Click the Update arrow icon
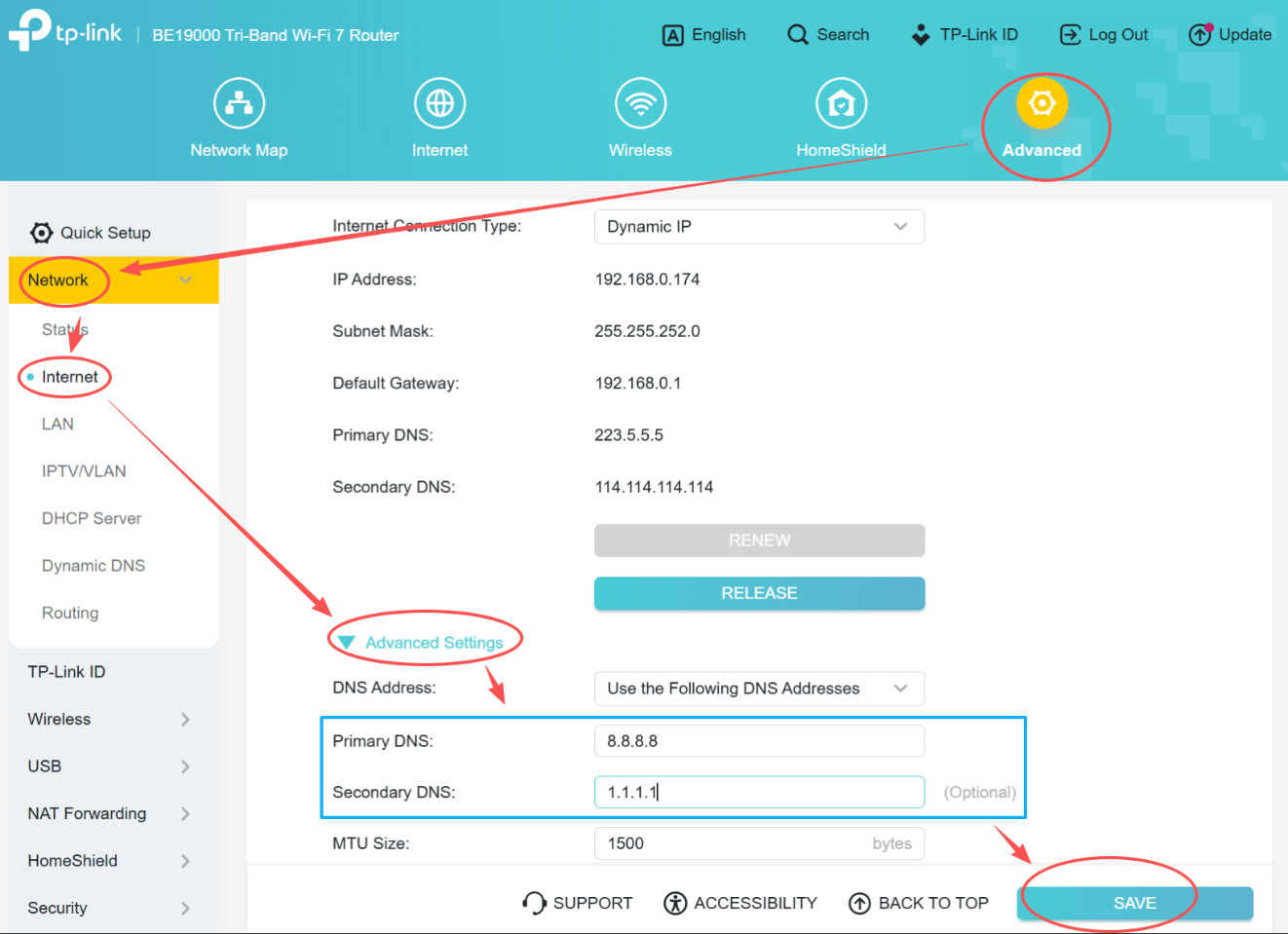The height and width of the screenshot is (934, 1288). click(1200, 35)
